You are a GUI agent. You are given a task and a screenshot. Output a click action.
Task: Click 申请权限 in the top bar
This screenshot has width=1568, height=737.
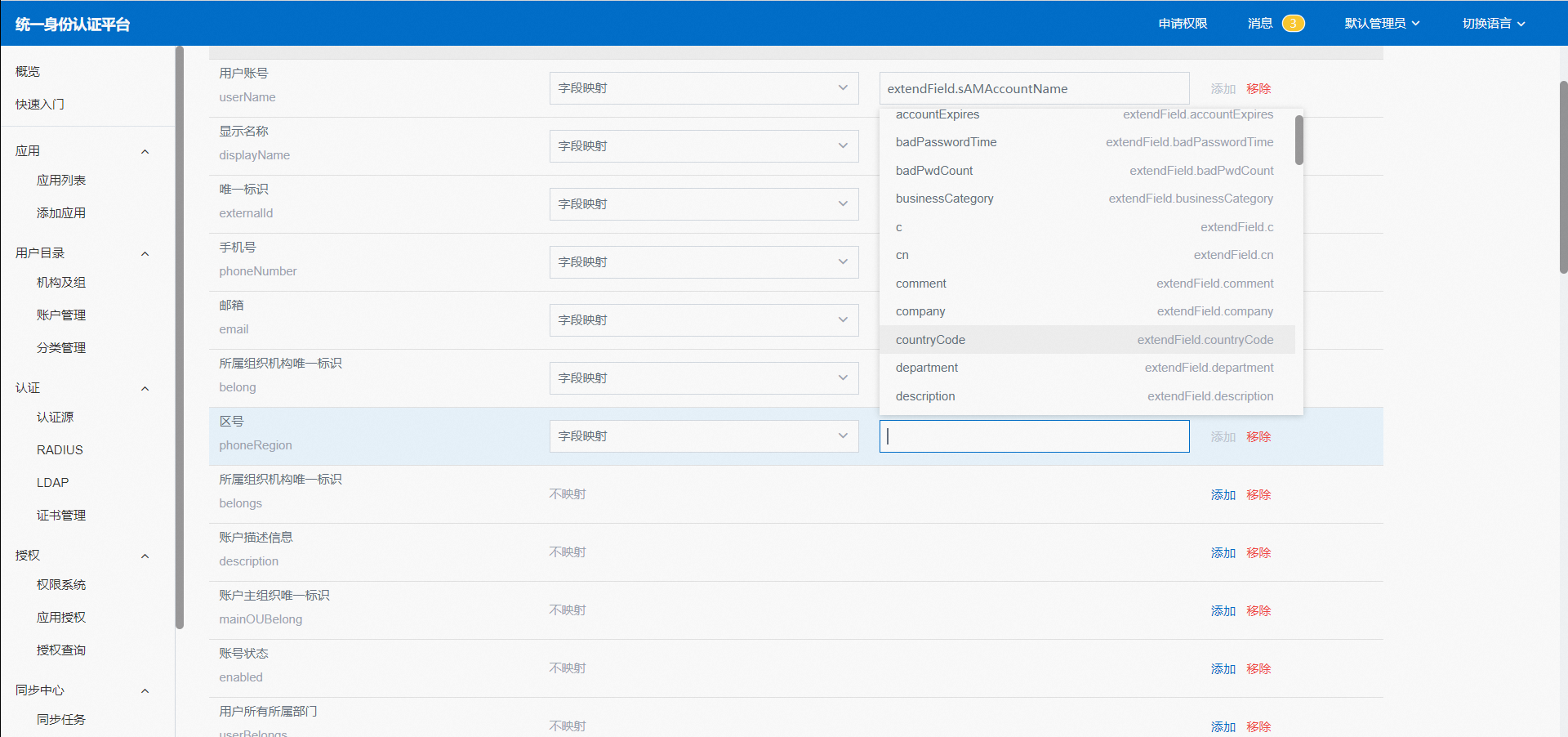coord(1183,24)
